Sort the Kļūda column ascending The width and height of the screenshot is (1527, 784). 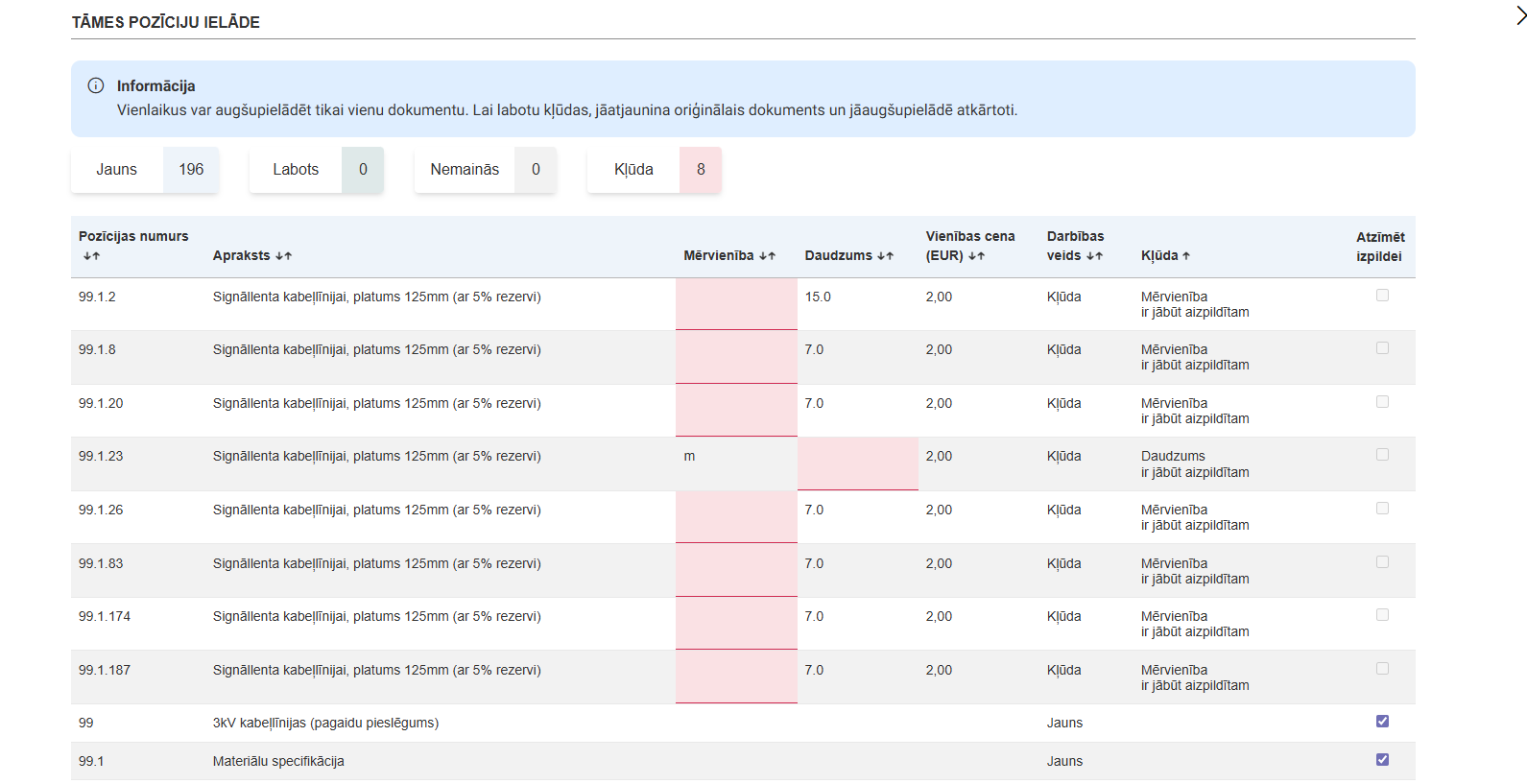(1186, 256)
